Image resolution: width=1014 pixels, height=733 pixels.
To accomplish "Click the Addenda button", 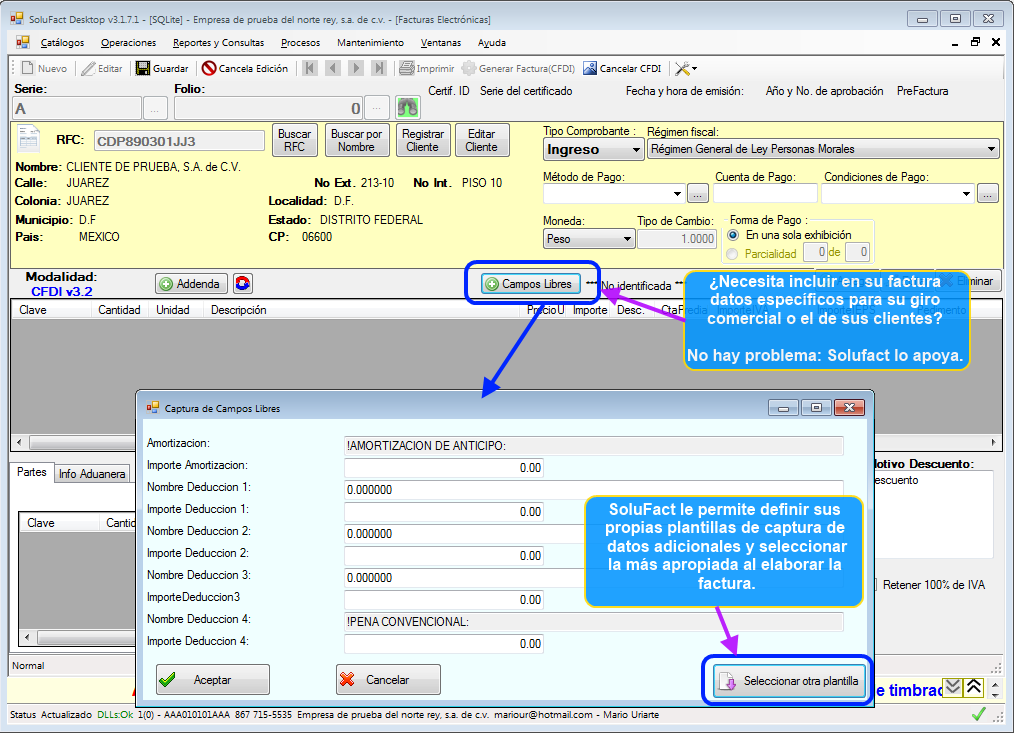I will pos(191,283).
